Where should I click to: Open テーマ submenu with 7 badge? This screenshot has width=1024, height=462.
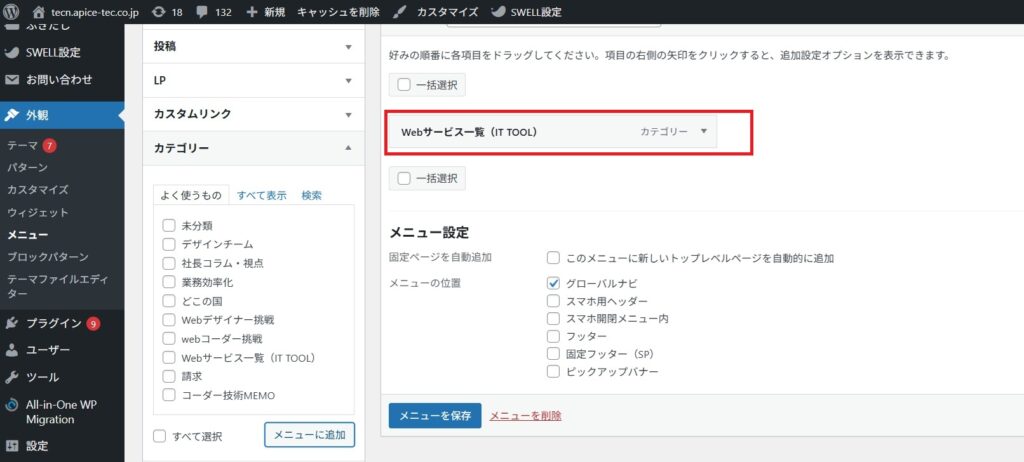coord(31,146)
